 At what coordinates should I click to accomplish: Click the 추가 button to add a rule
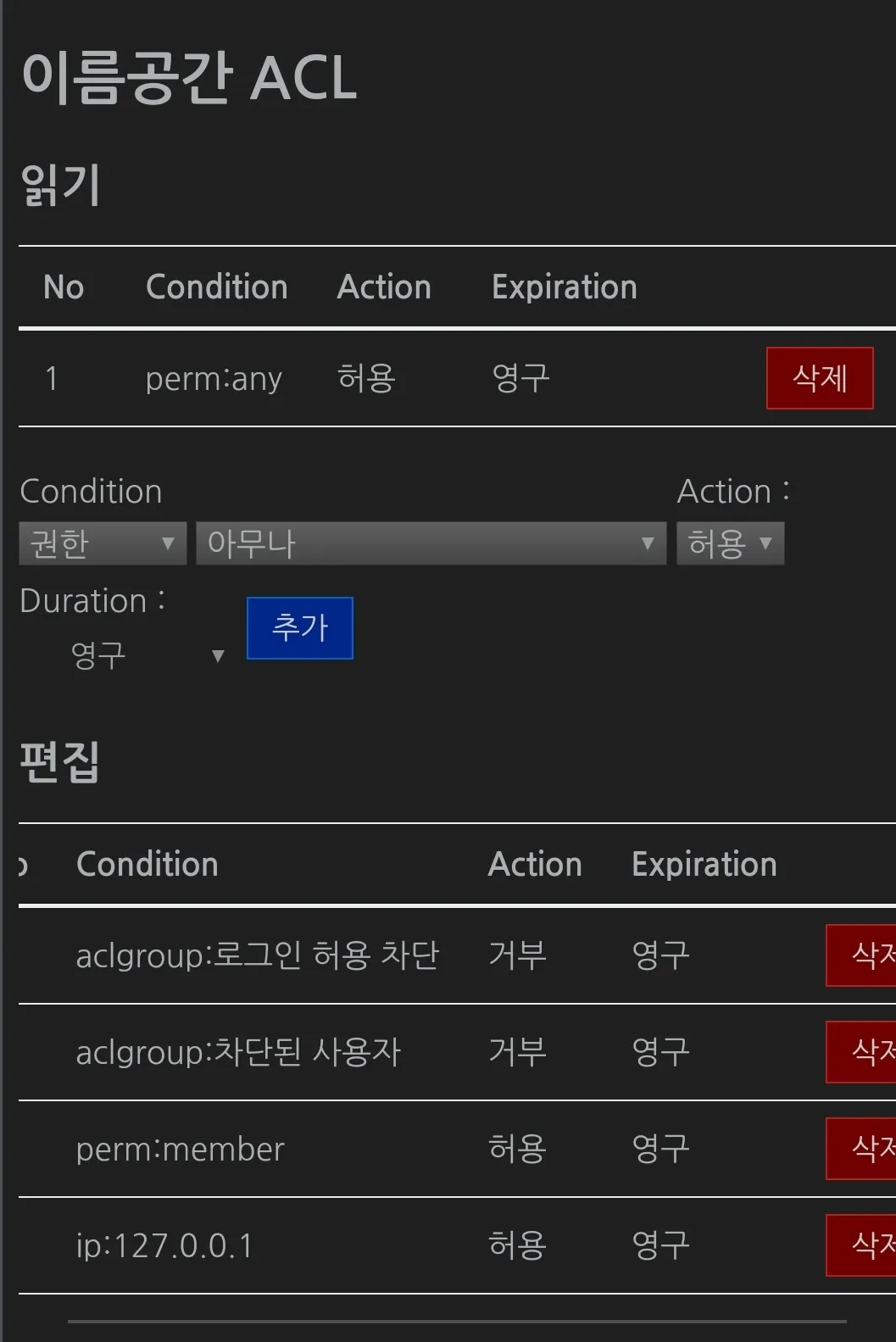[x=300, y=628]
